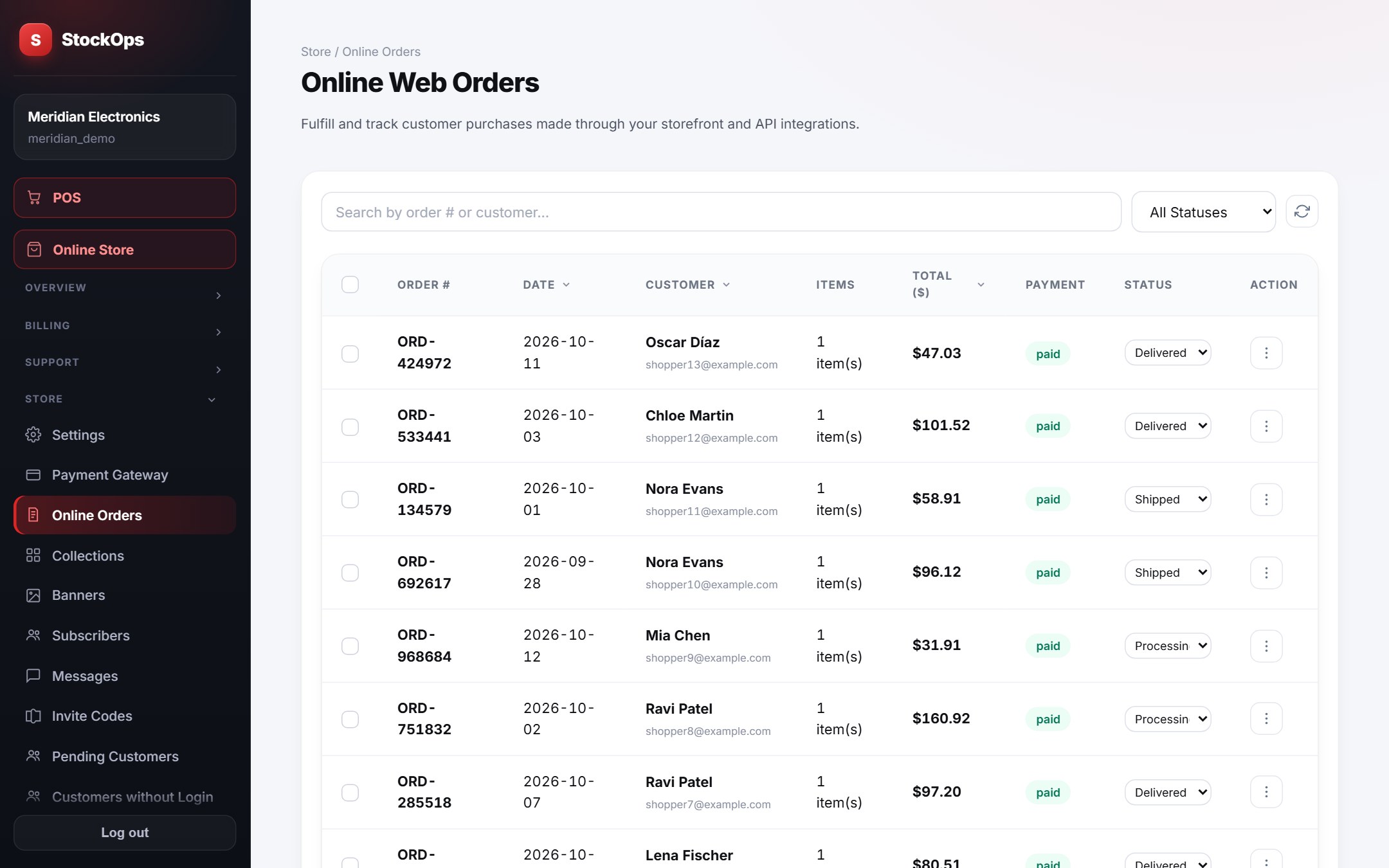Click the Invite Codes icon
Image resolution: width=1389 pixels, height=868 pixels.
[33, 716]
